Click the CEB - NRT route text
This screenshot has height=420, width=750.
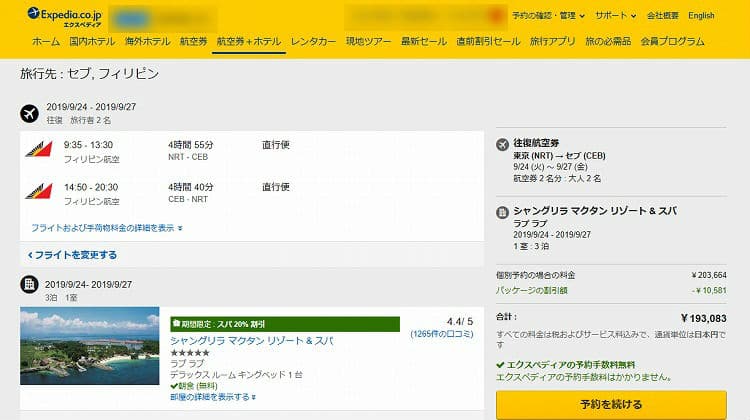click(x=188, y=199)
